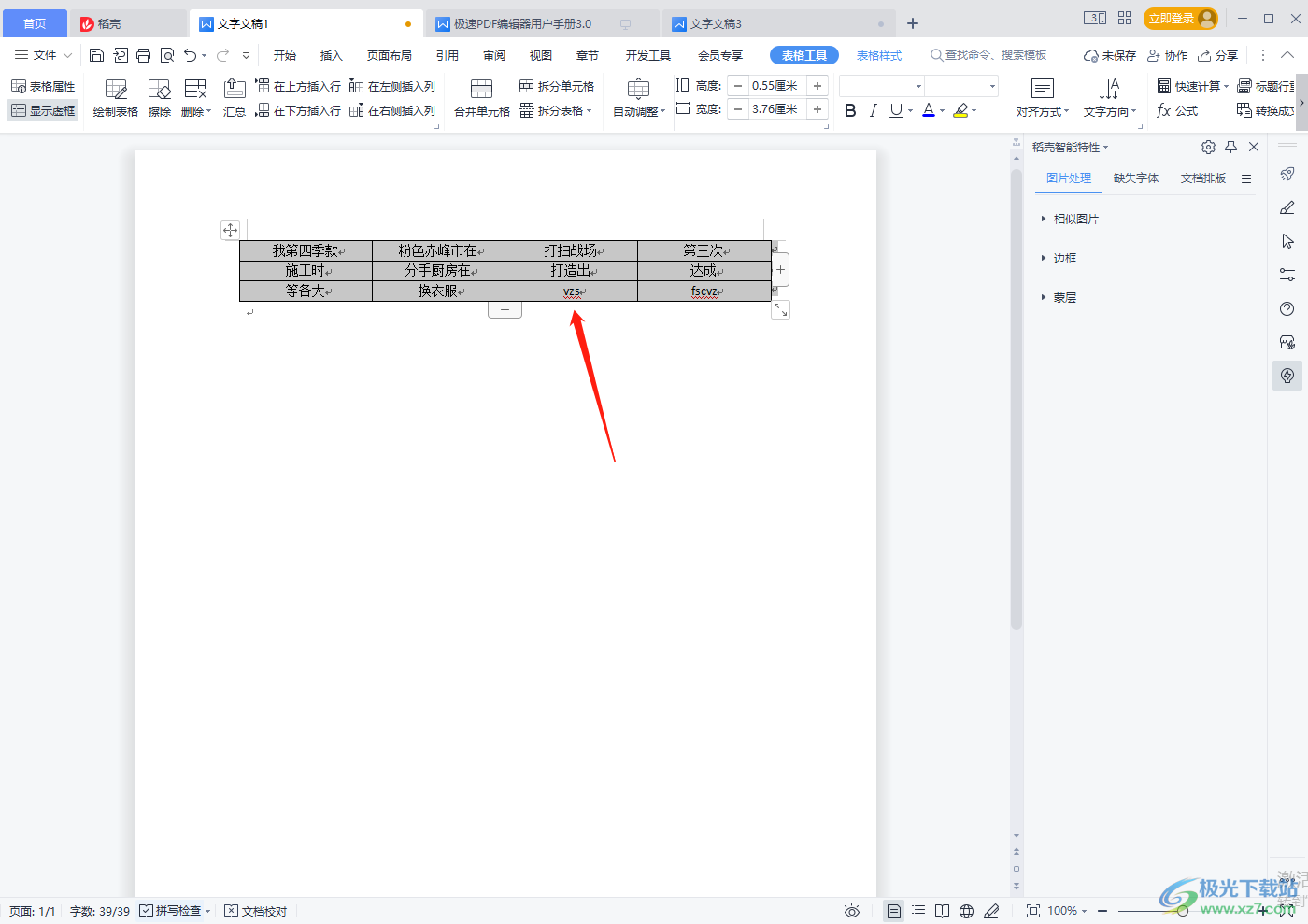The width and height of the screenshot is (1308, 924).
Task: Select the Draw Table (绘制表格) tool
Action: 116,98
